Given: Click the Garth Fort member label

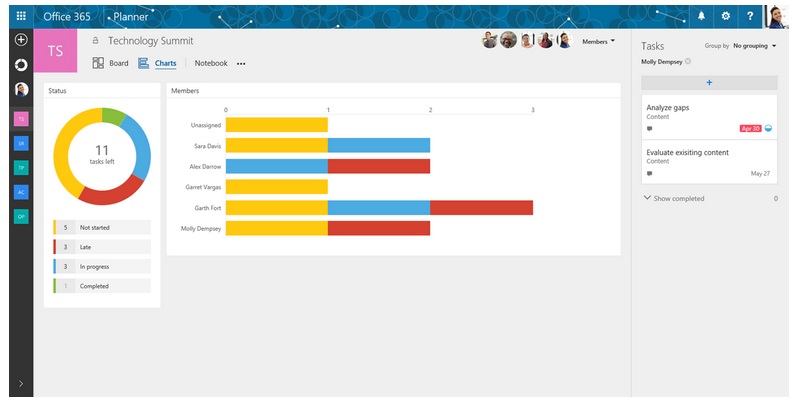Looking at the screenshot, I should tap(208, 208).
